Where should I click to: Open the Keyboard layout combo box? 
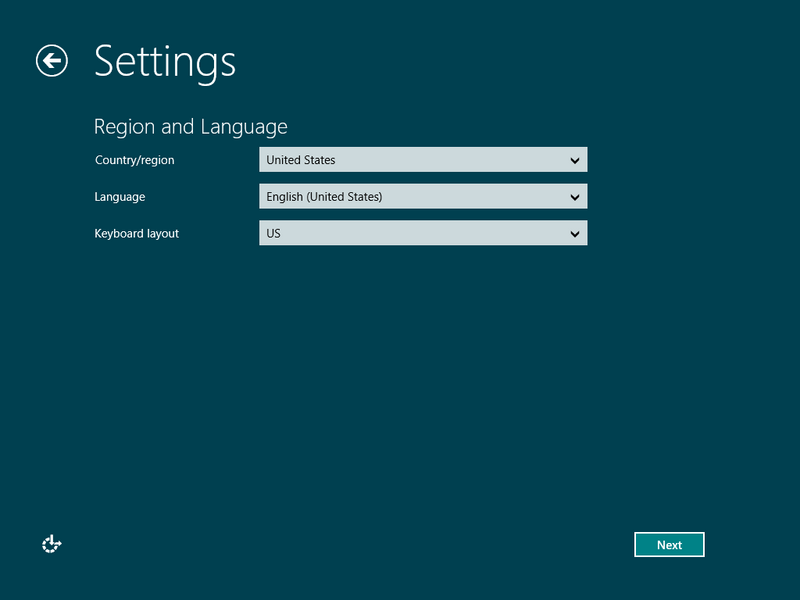pyautogui.click(x=422, y=234)
